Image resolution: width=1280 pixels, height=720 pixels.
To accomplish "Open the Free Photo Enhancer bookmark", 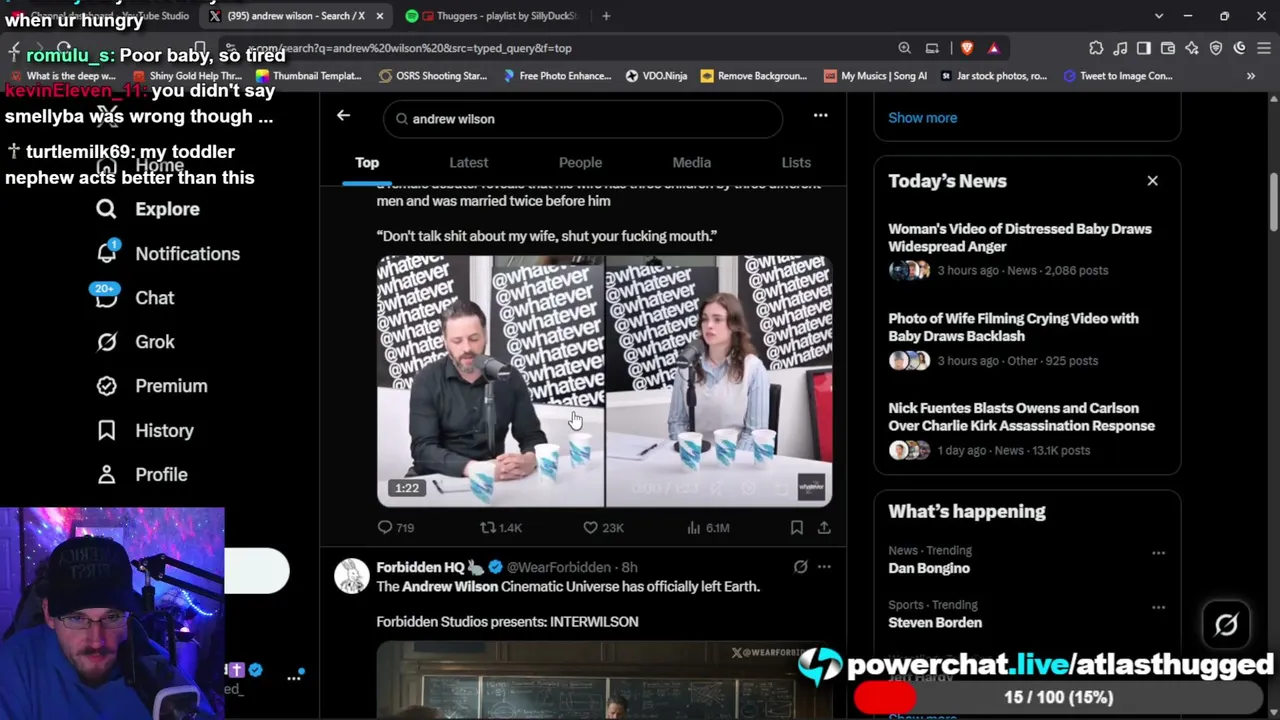I will coord(557,76).
